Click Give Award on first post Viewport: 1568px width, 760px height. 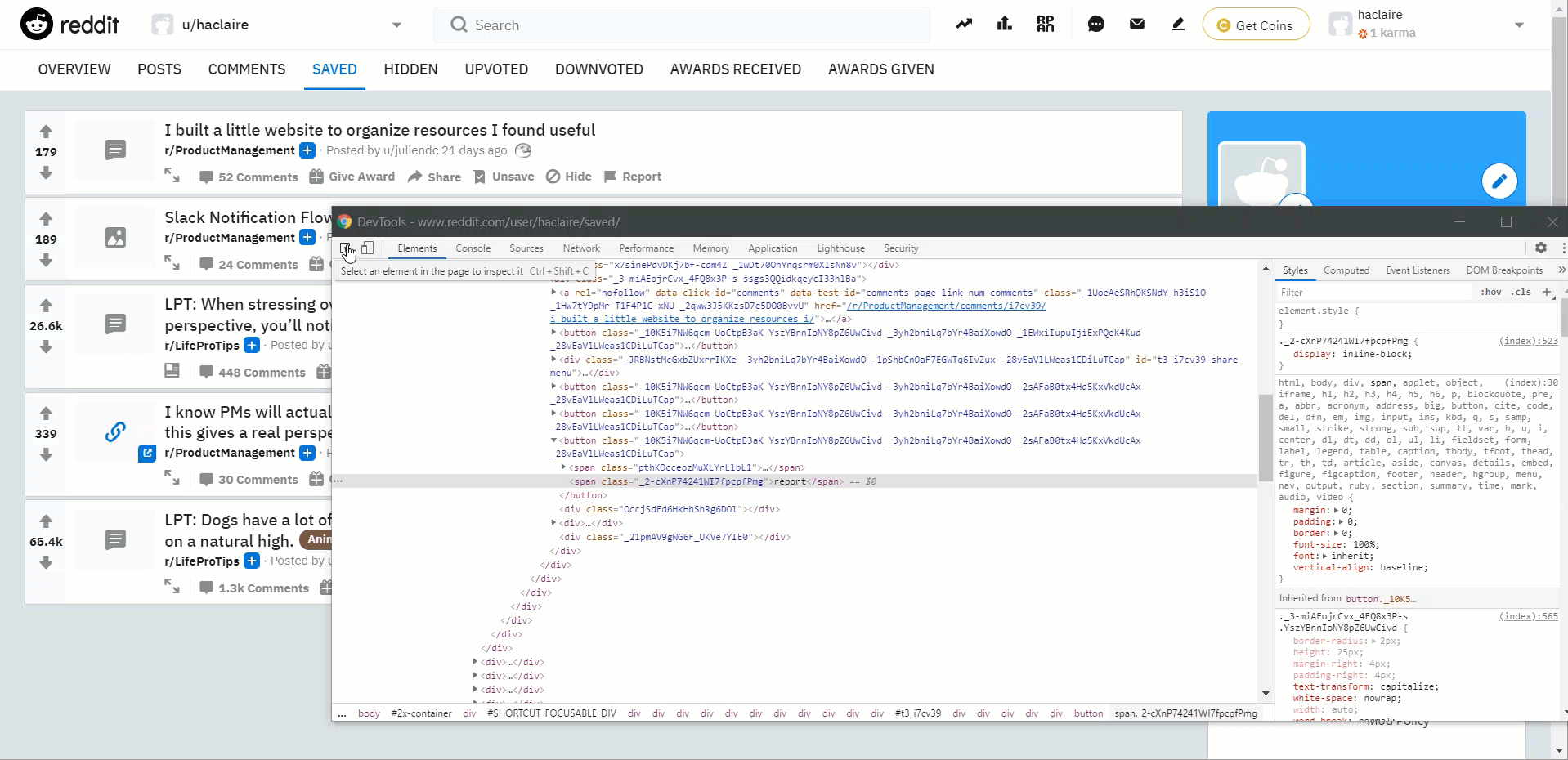point(352,177)
